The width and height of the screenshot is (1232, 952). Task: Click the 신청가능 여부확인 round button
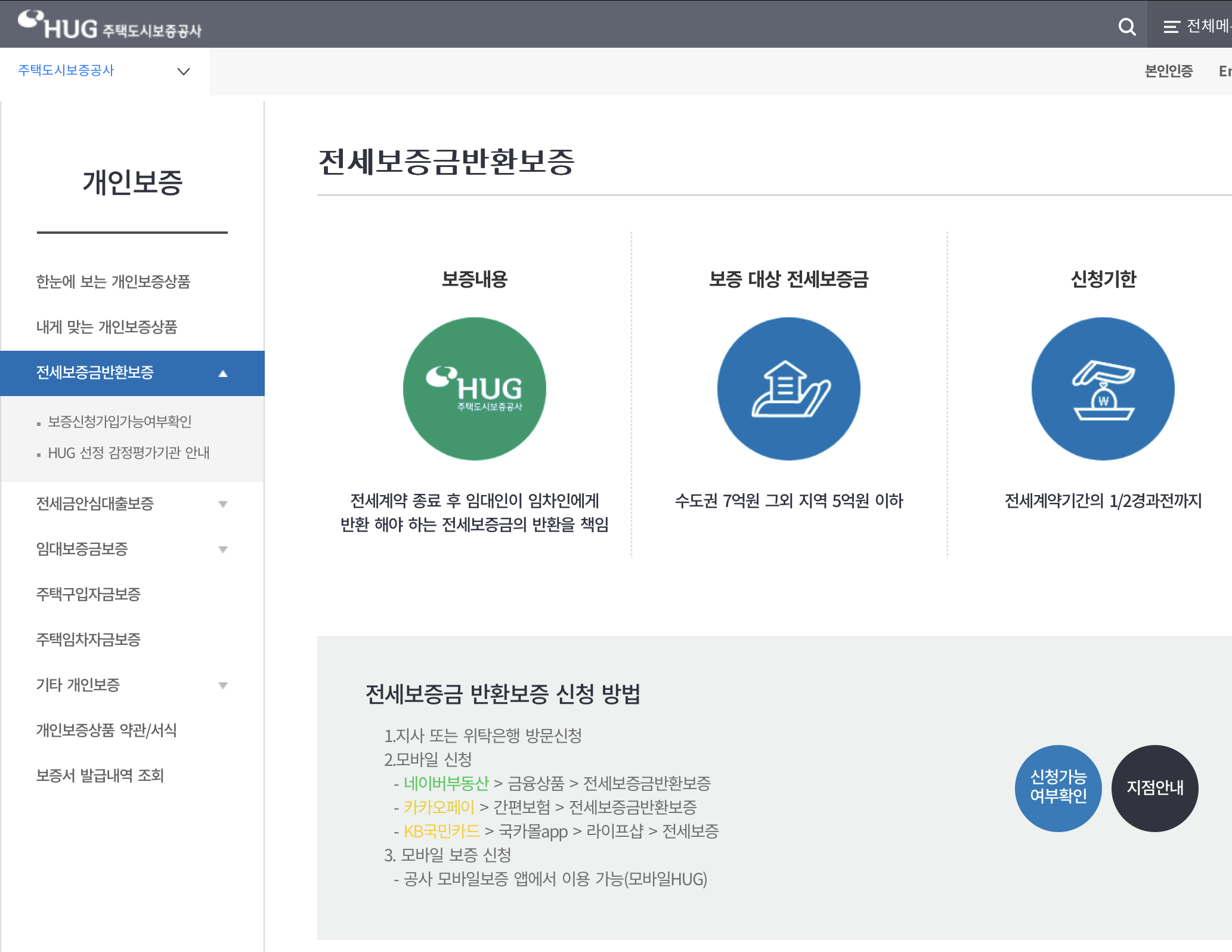[x=1058, y=788]
